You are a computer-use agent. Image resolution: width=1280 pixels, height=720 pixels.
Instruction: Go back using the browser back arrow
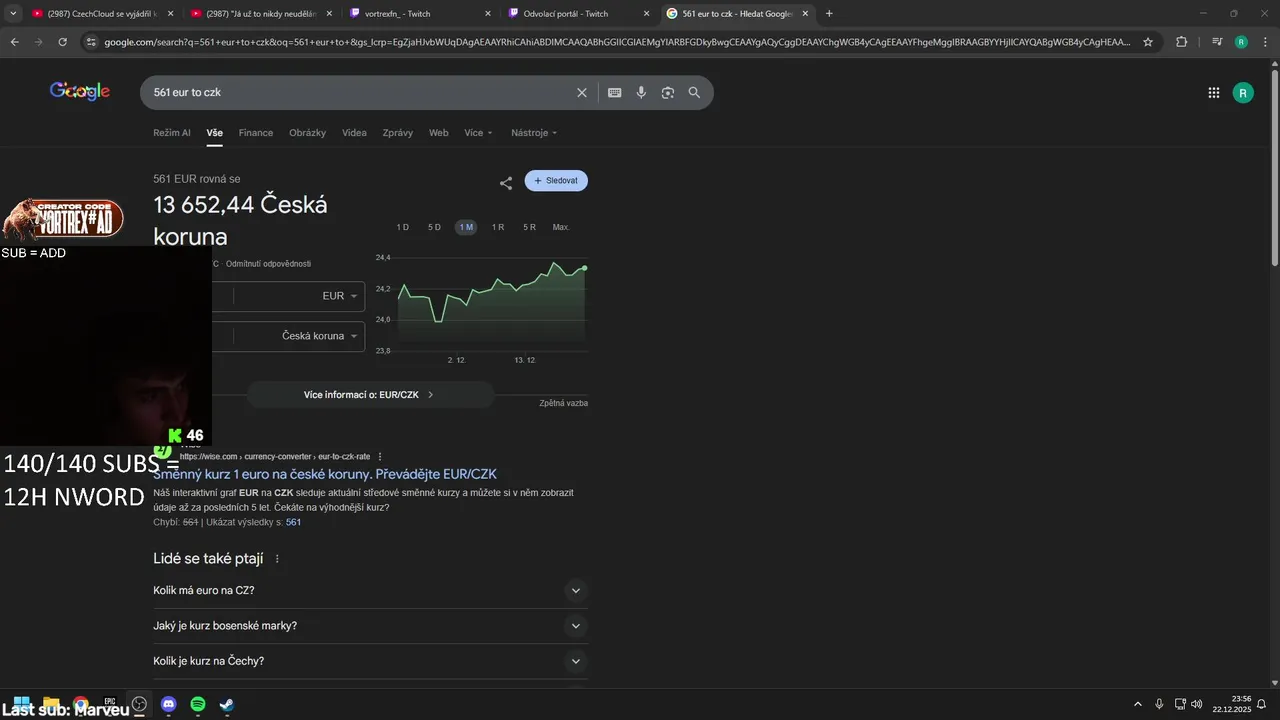pyautogui.click(x=14, y=42)
